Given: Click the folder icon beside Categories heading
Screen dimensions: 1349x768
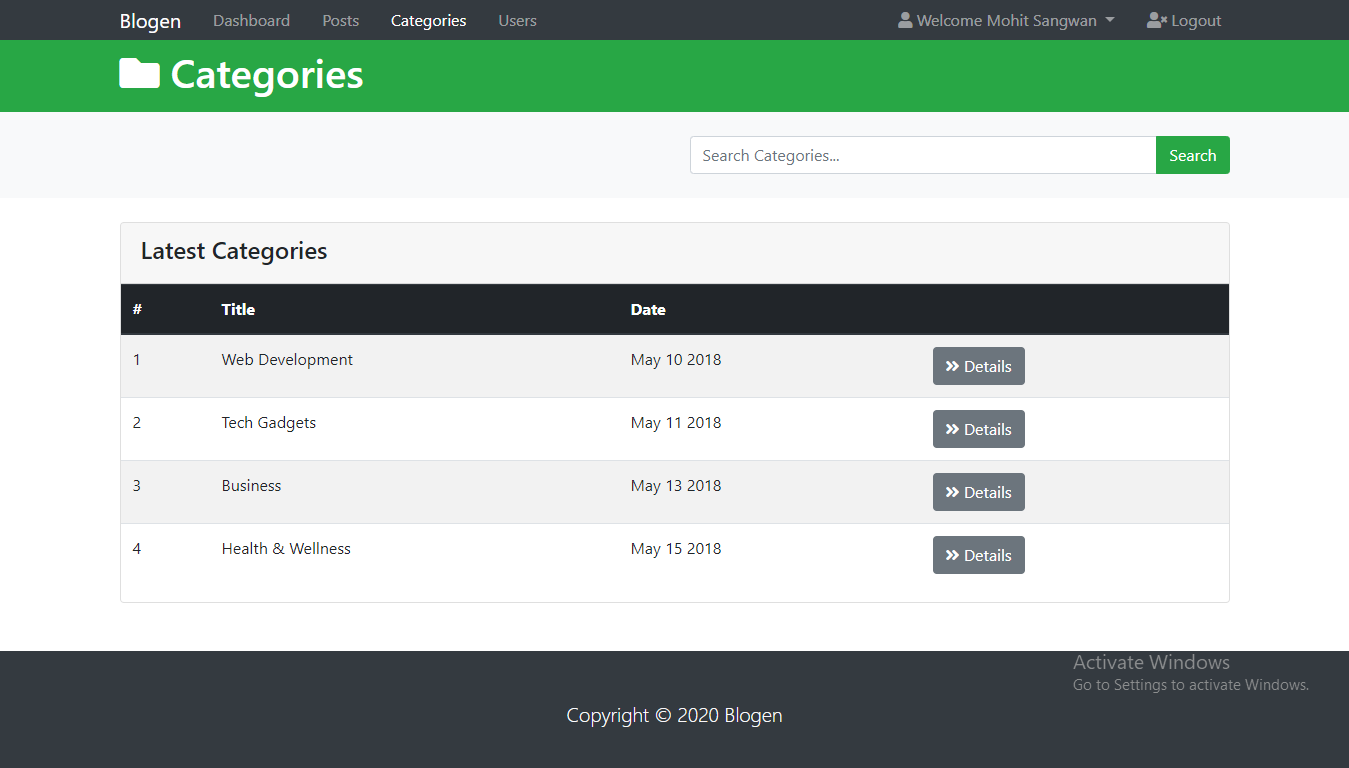Looking at the screenshot, I should tap(139, 74).
